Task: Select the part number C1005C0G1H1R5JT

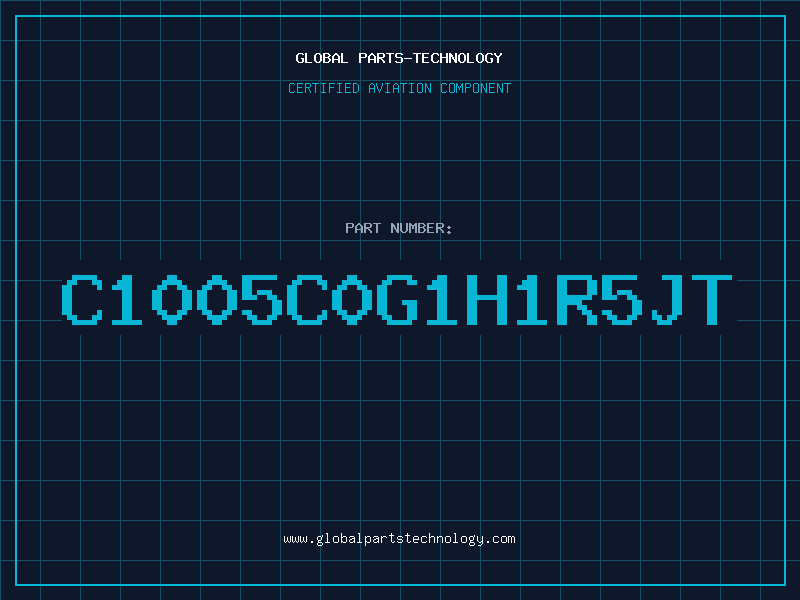Action: [x=397, y=299]
